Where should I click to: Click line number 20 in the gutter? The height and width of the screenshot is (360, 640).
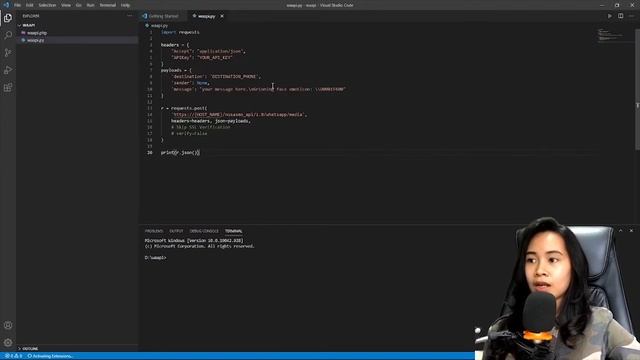[x=150, y=152]
